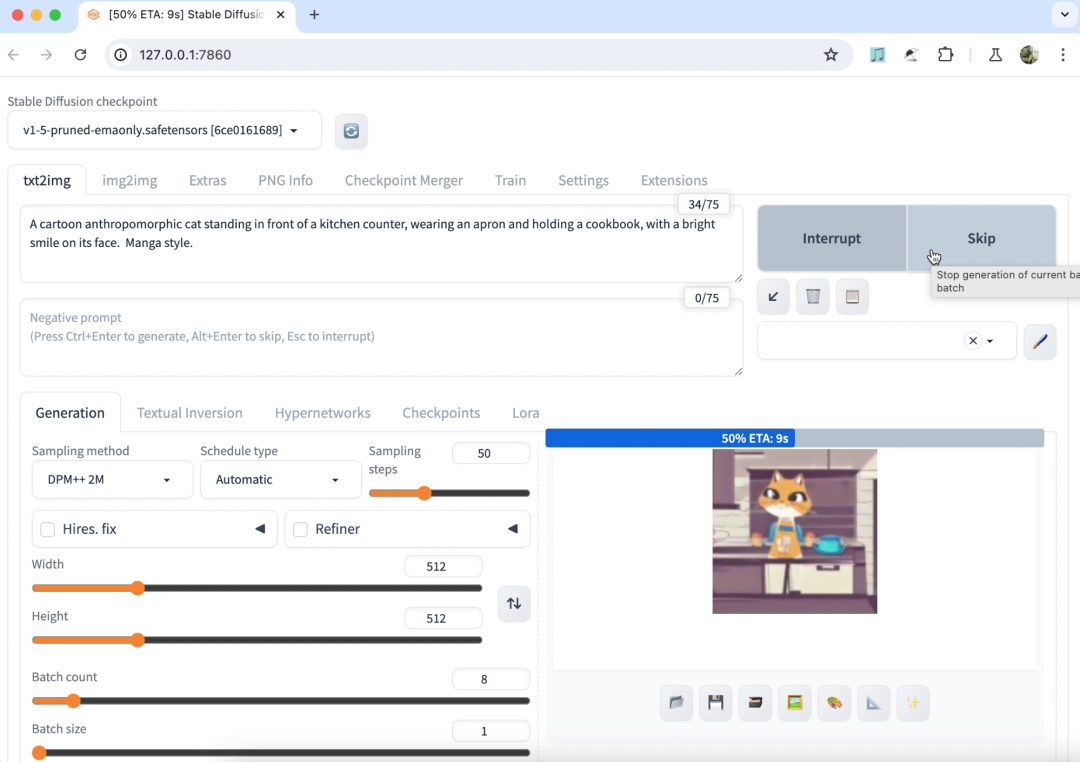Open the Schedule type dropdown

click(x=280, y=480)
